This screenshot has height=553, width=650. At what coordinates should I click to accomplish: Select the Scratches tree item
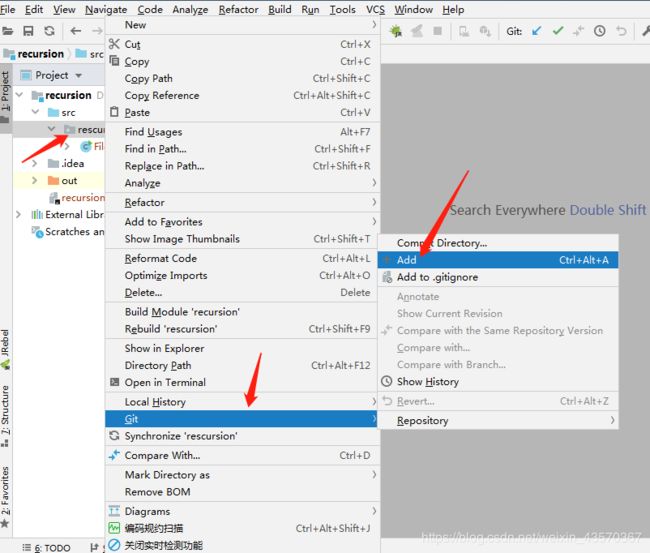[68, 232]
